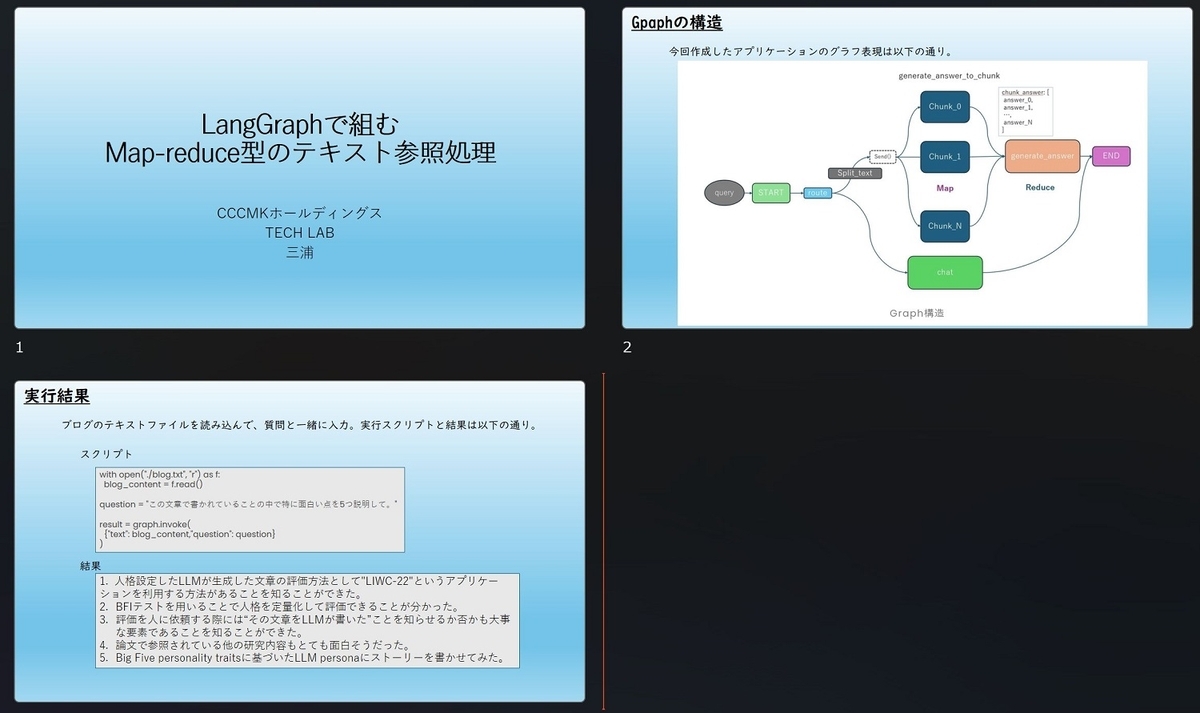This screenshot has height=713, width=1200.
Task: Click the 'Graph構造' caption
Action: pyautogui.click(x=917, y=313)
